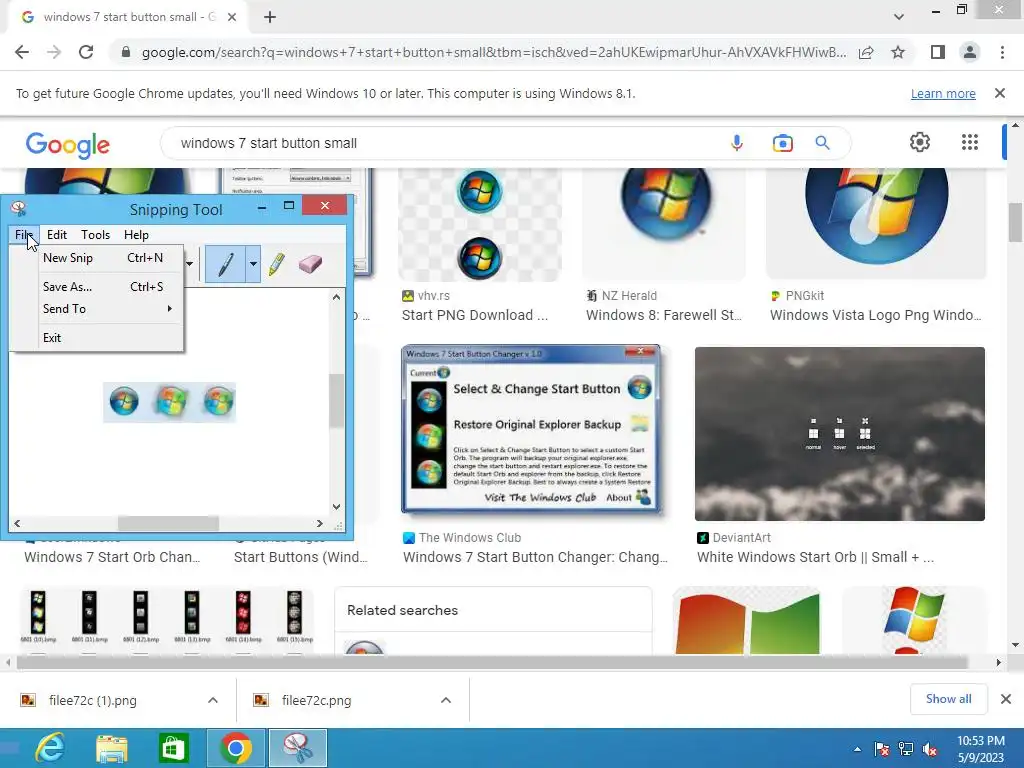Dismiss the Chrome update notification bar
Image resolution: width=1024 pixels, height=768 pixels.
point(1000,93)
